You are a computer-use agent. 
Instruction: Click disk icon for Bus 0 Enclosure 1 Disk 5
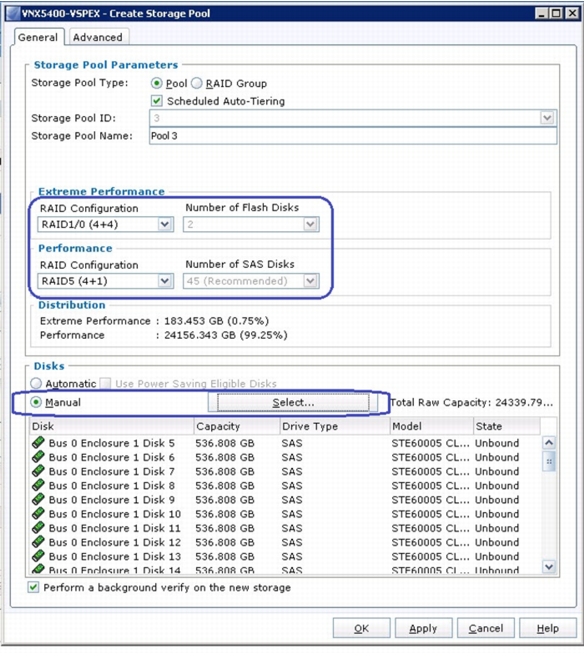pyautogui.click(x=38, y=443)
